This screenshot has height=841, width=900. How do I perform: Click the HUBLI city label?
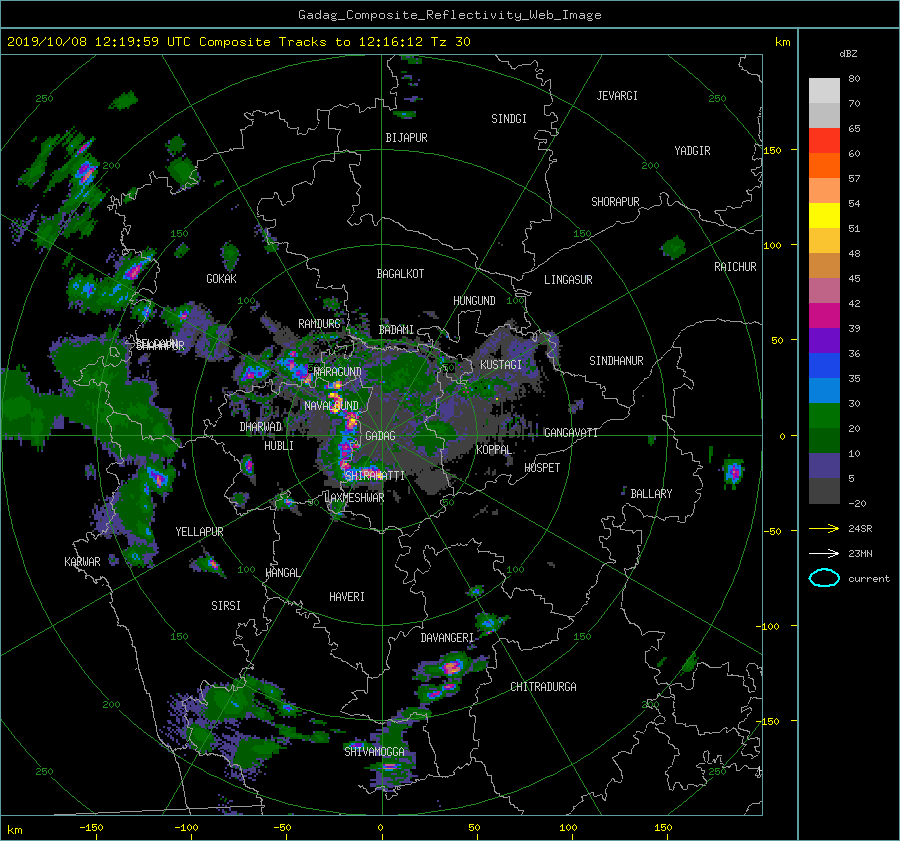coord(279,446)
